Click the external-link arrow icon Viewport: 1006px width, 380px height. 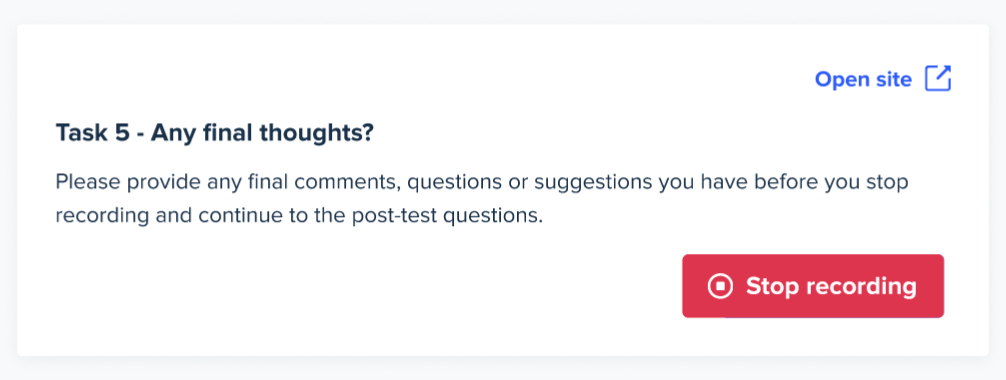click(x=938, y=79)
